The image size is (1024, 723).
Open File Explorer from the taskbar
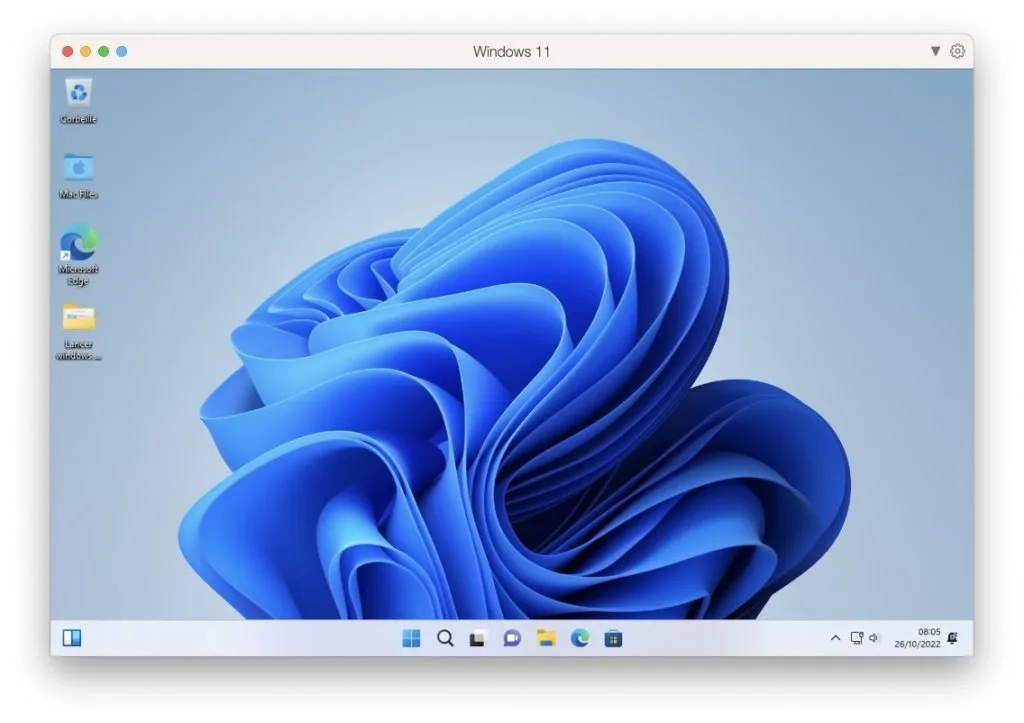(546, 638)
